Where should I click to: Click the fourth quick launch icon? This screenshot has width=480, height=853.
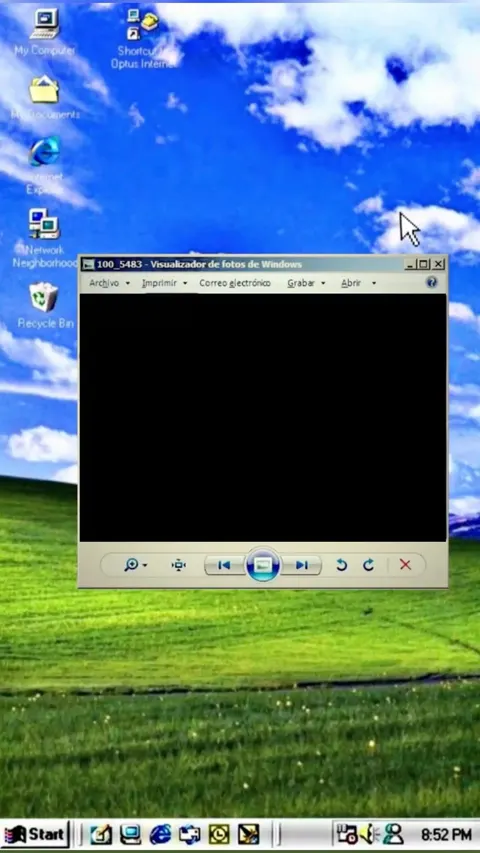(189, 835)
